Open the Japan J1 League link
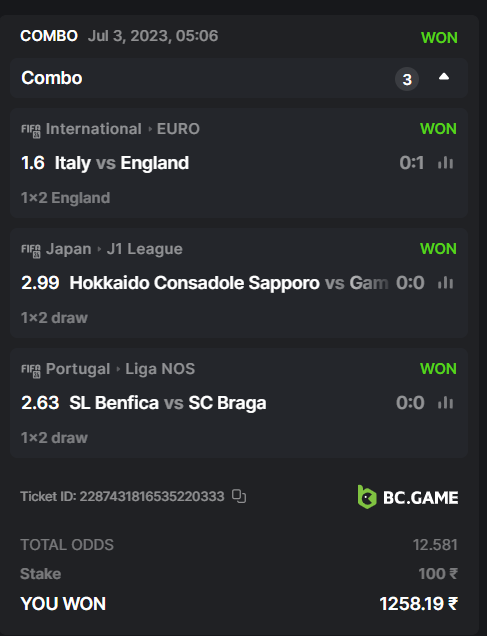The image size is (487, 636). (114, 249)
